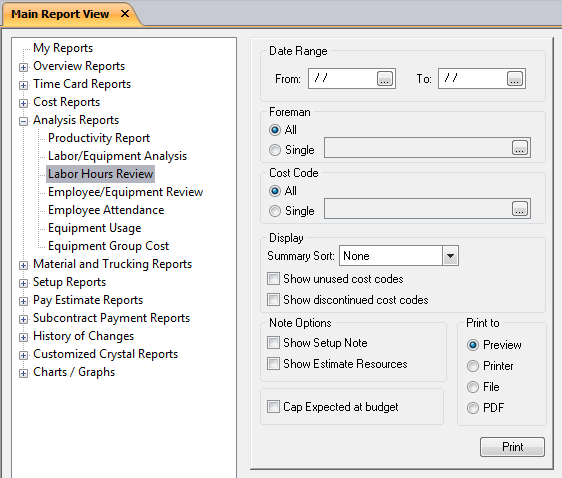Viewport: 562px width, 478px height.
Task: Select Pay Estimate Reports label
Action: [x=88, y=300]
